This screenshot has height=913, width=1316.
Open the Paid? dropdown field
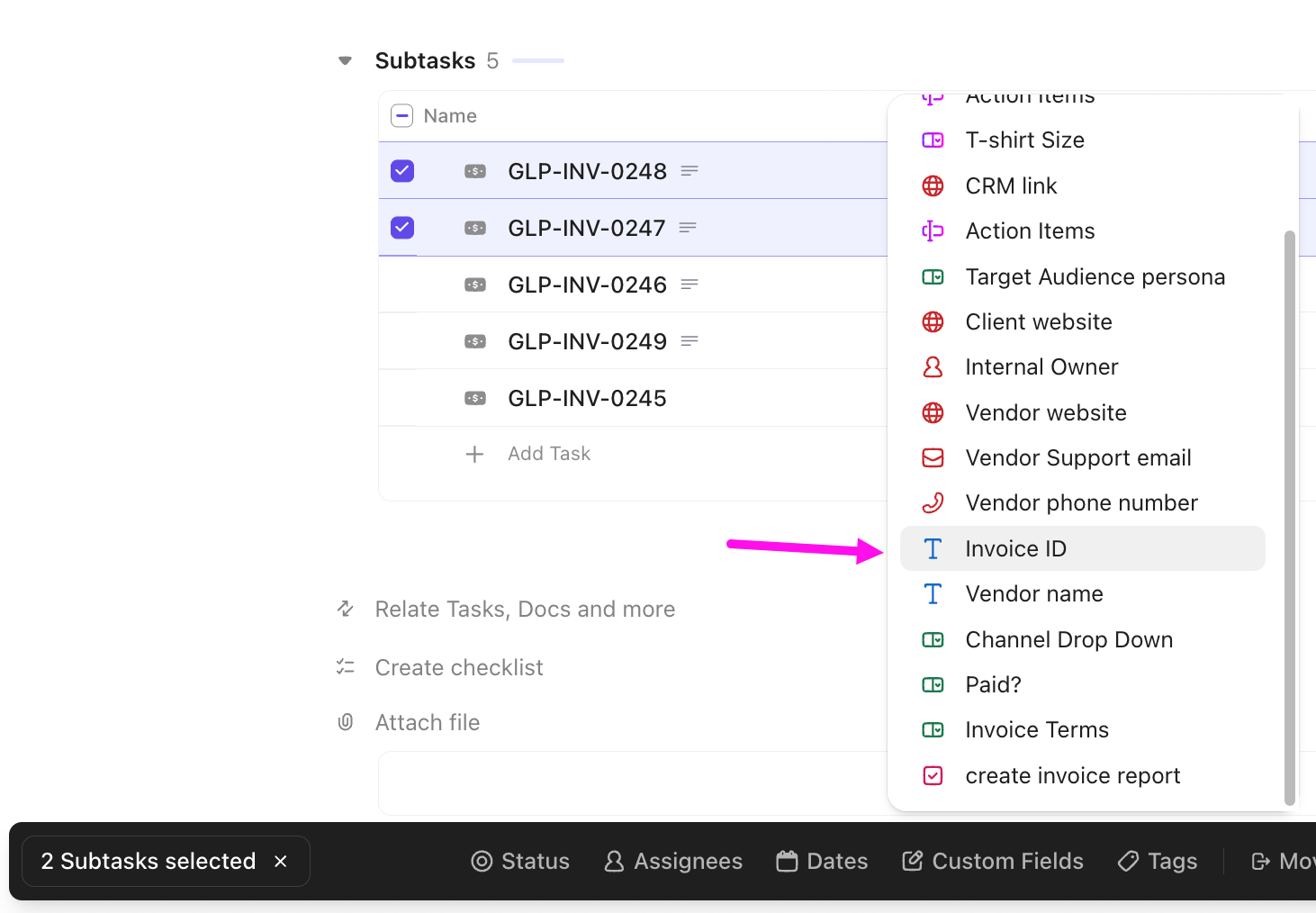point(993,684)
